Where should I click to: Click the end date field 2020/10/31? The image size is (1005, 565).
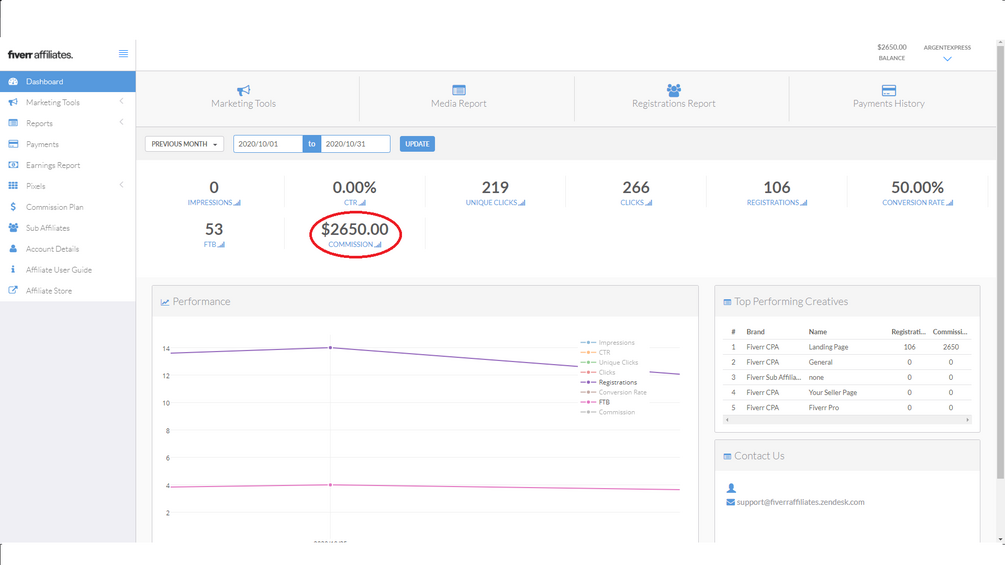355,144
